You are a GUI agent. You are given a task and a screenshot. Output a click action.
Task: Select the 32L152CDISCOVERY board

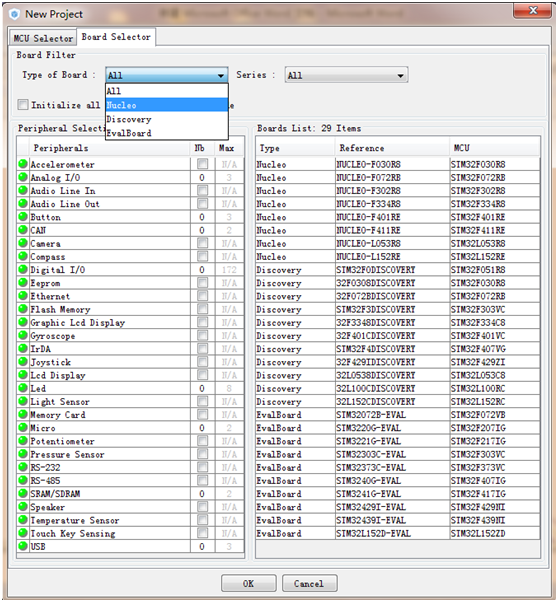coord(398,402)
